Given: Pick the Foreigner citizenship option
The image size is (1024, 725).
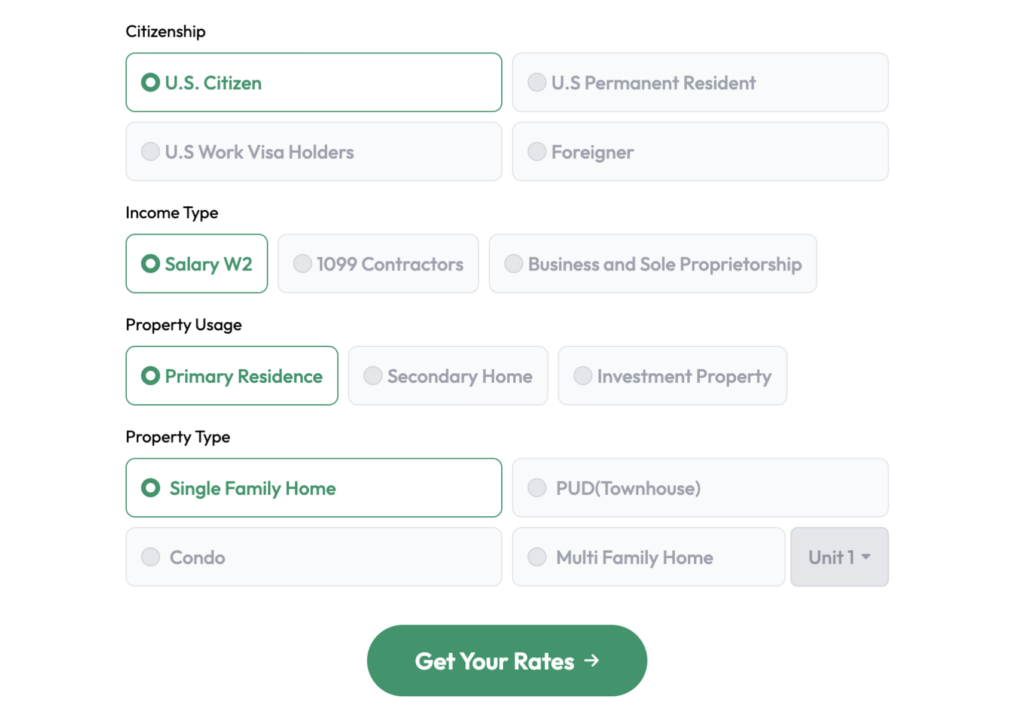Looking at the screenshot, I should (x=699, y=151).
